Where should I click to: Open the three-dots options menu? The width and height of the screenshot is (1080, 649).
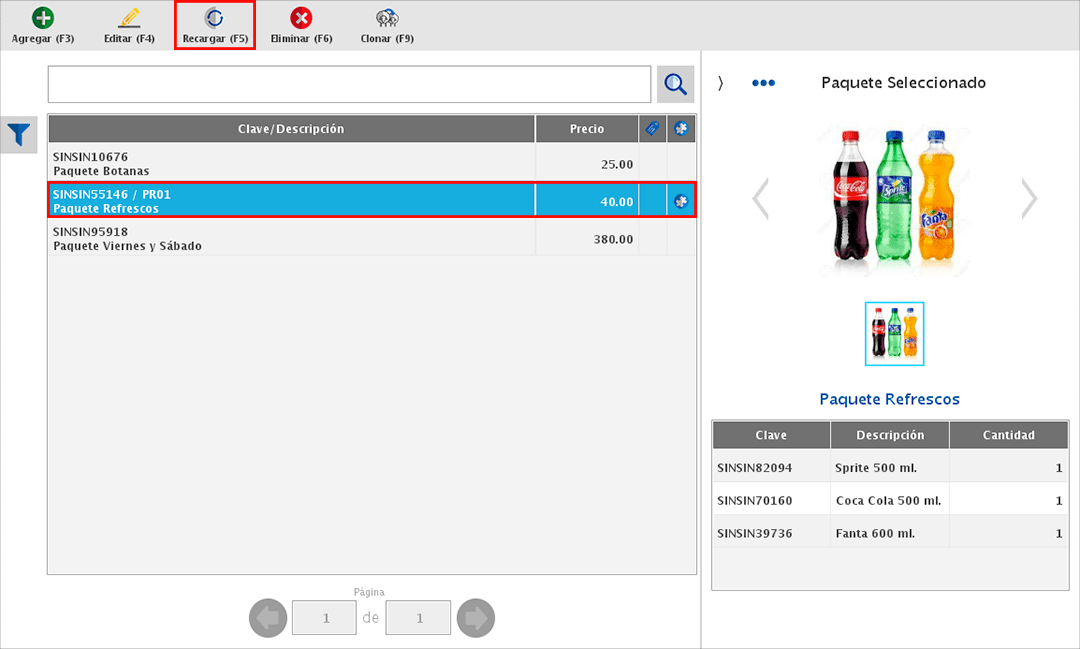763,83
